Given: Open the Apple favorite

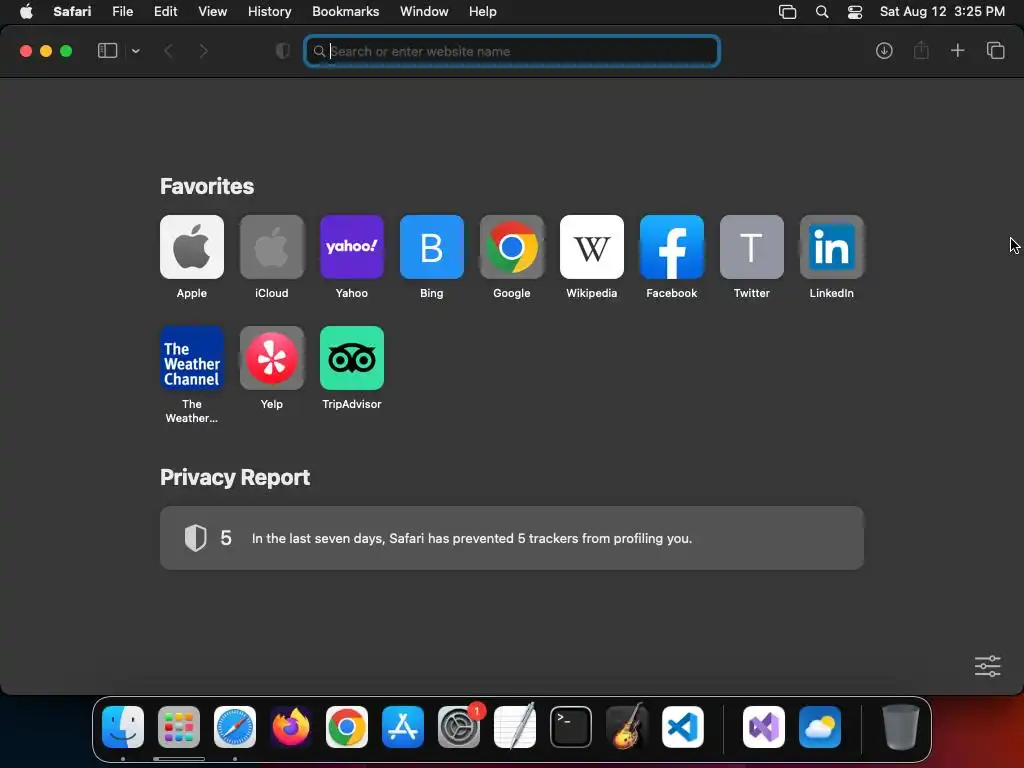Looking at the screenshot, I should (x=192, y=247).
